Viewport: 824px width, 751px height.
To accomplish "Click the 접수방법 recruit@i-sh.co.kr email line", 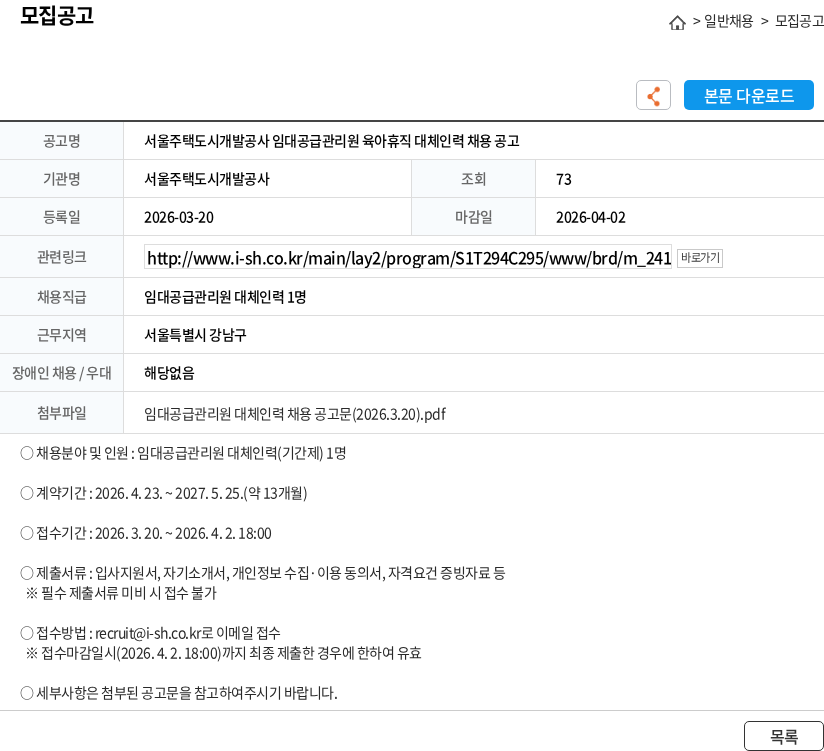I will click(x=150, y=633).
